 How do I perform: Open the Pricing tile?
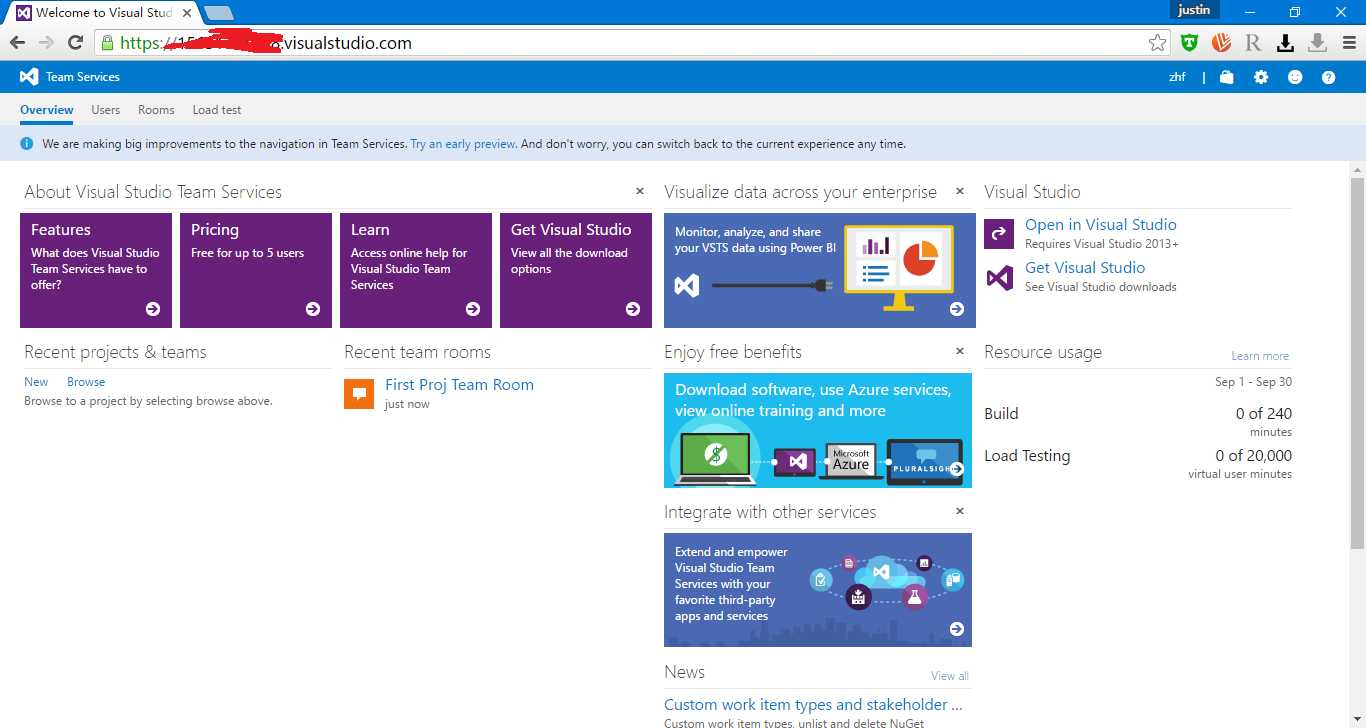[x=256, y=270]
